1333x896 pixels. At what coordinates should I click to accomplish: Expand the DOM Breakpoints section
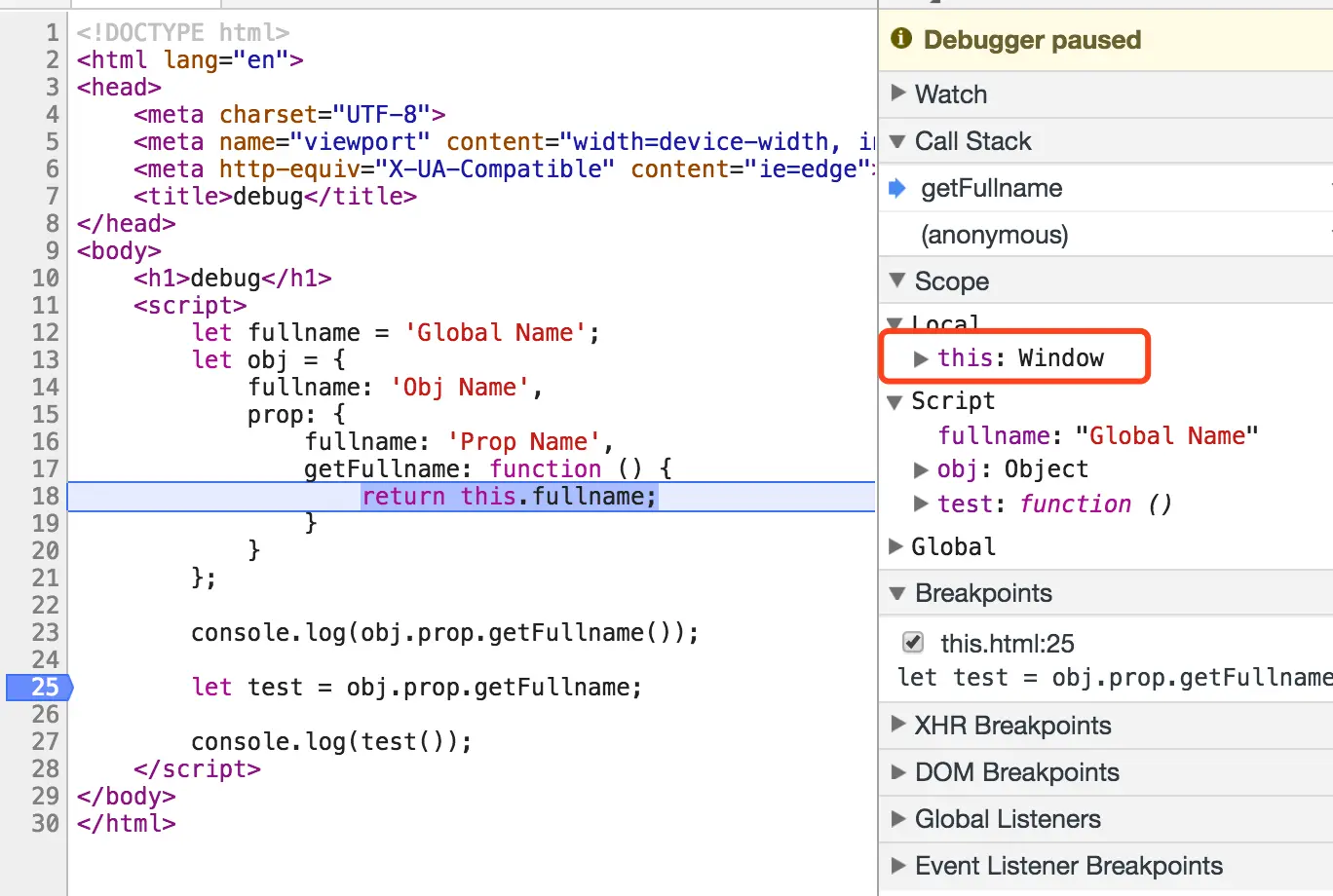coord(898,772)
